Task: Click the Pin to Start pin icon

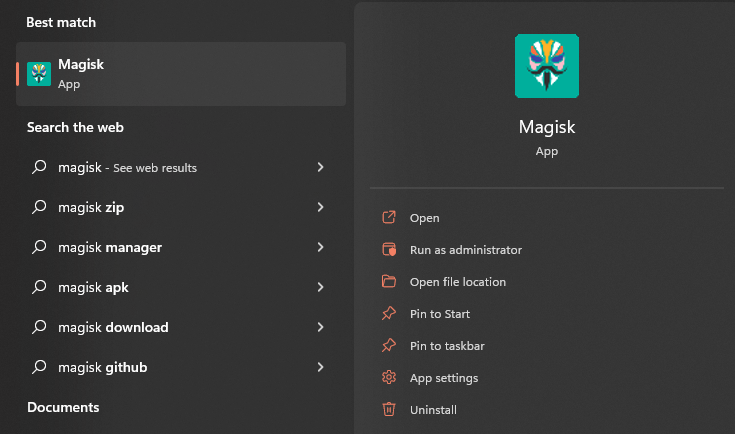Action: pyautogui.click(x=389, y=314)
